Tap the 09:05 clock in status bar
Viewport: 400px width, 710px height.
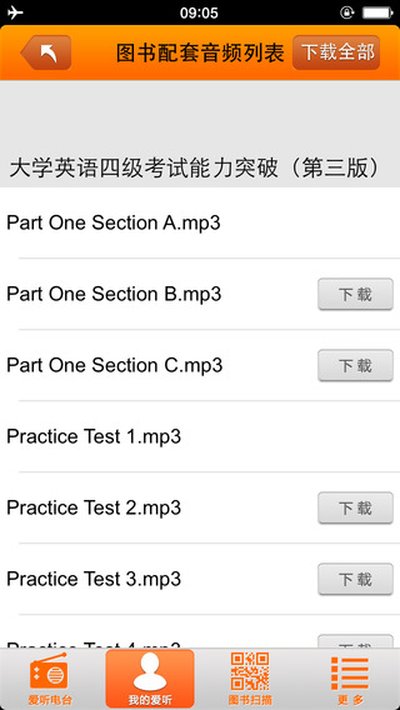click(199, 13)
